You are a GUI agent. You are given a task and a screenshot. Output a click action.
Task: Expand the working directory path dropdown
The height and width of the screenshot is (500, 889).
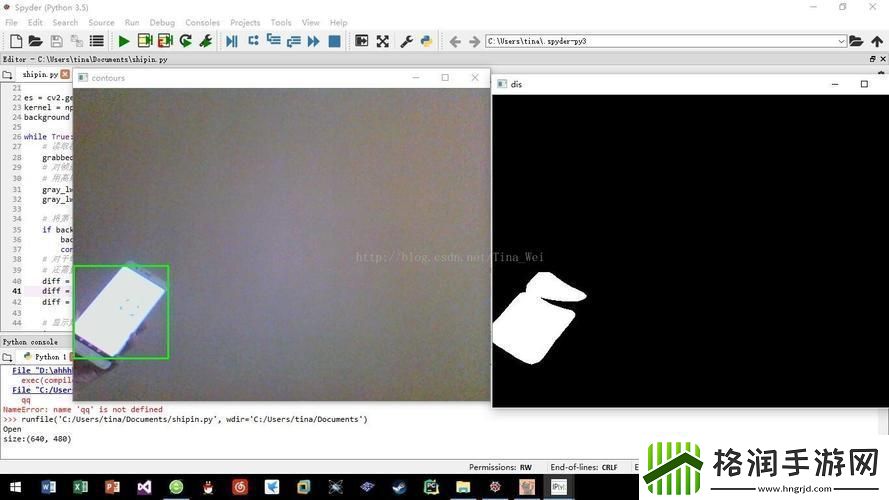tap(841, 41)
